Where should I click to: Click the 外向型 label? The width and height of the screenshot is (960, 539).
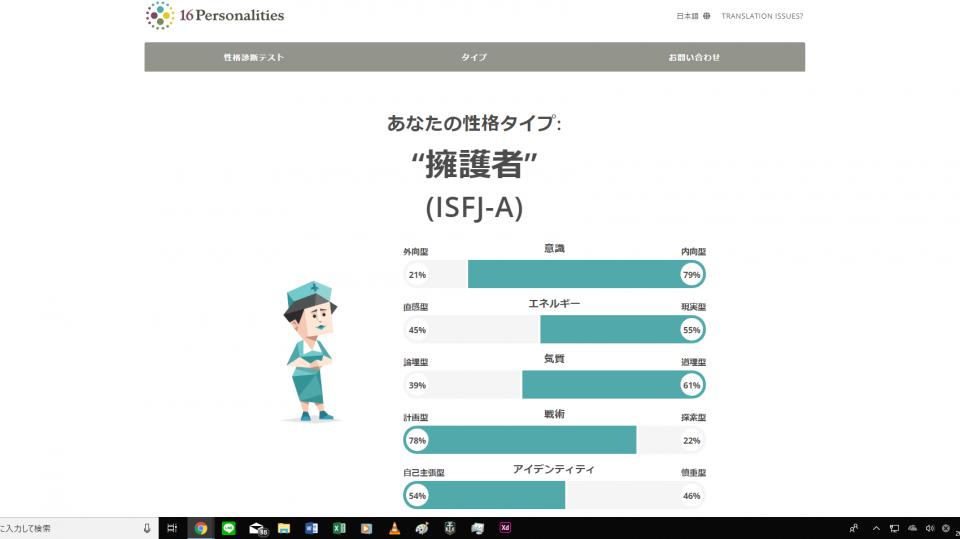pos(416,252)
